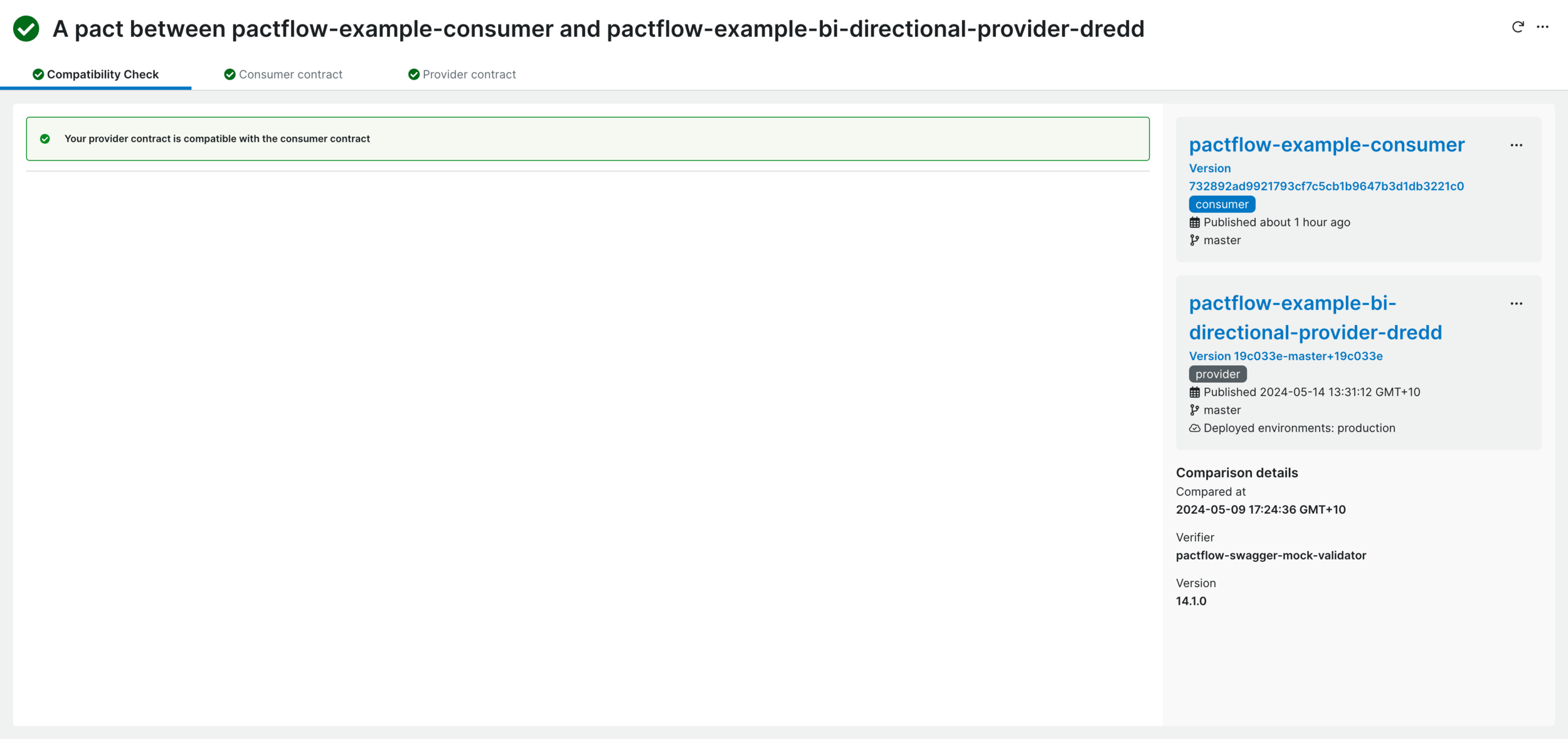Click the blue consumer badge

(x=1221, y=204)
